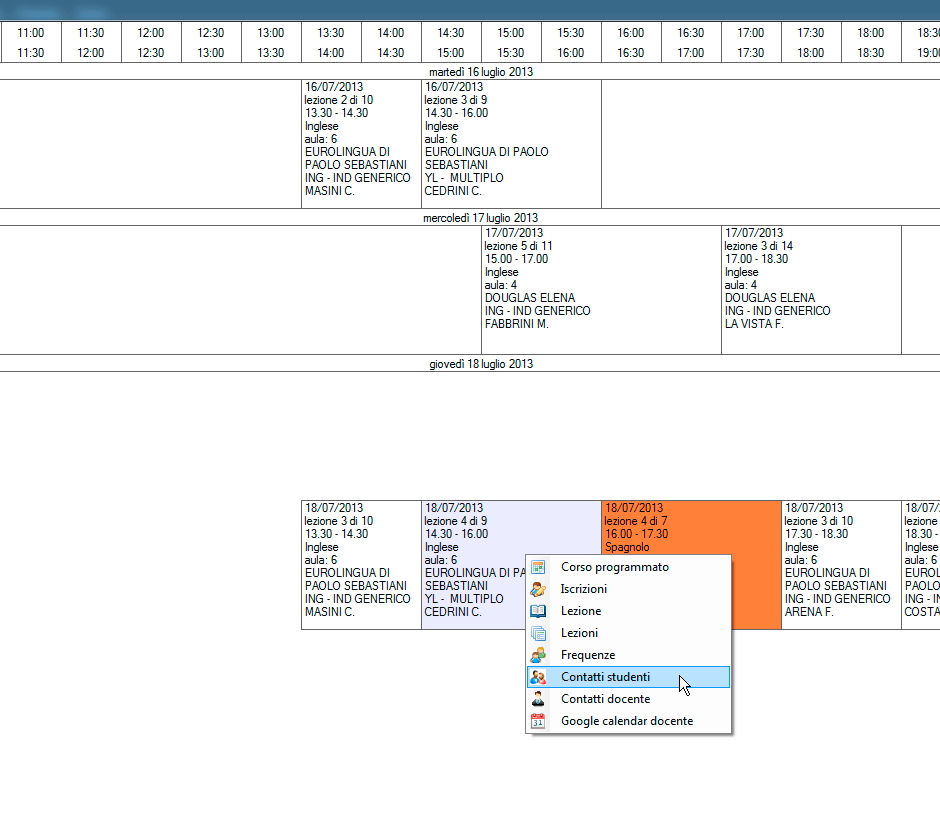This screenshot has height=820, width=940.
Task: Click the 16:00 - 16:30 time slot header
Action: (x=631, y=43)
